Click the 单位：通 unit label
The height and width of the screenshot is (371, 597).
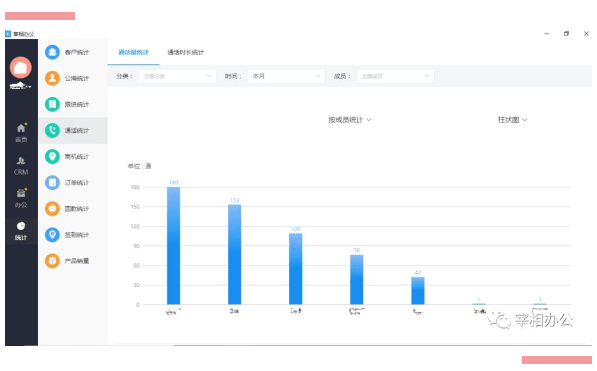(139, 166)
